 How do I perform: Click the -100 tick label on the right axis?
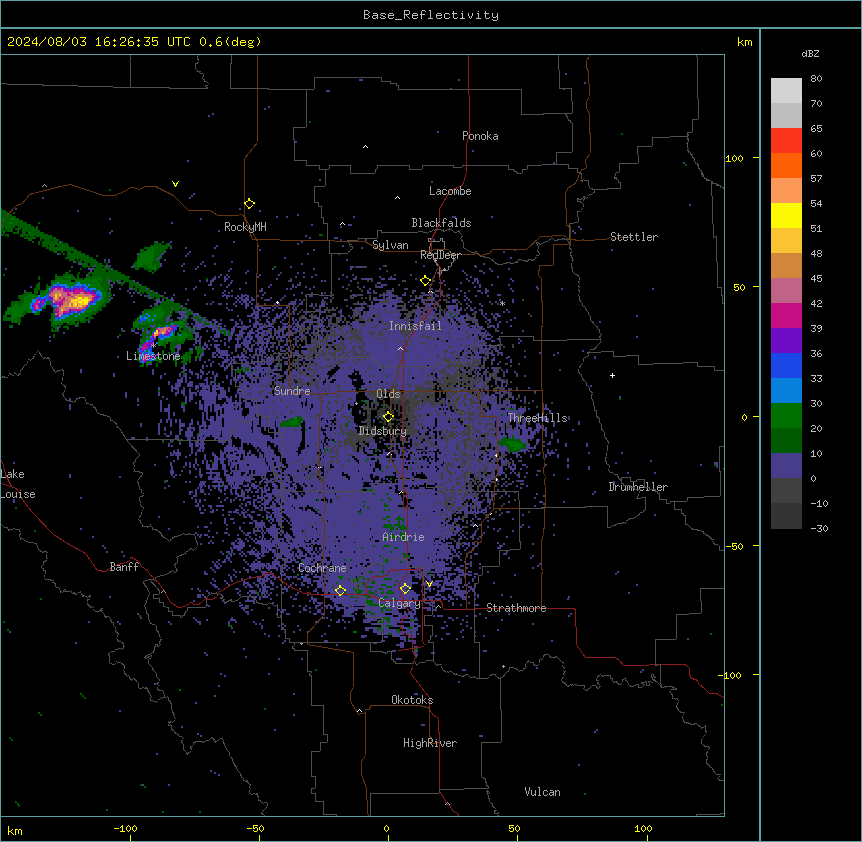click(731, 675)
